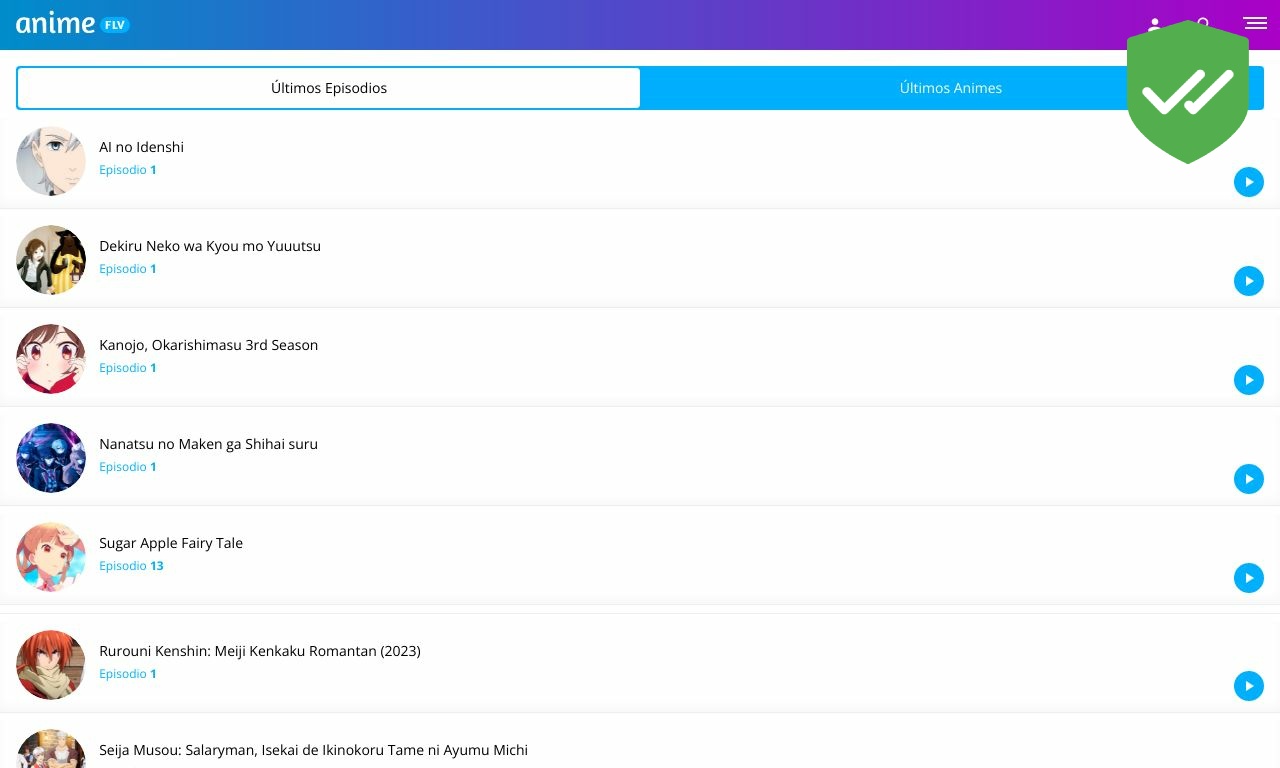Open Rurouni Kenshin: Meiji Kenkaku Romantan (2023) title

click(x=260, y=651)
